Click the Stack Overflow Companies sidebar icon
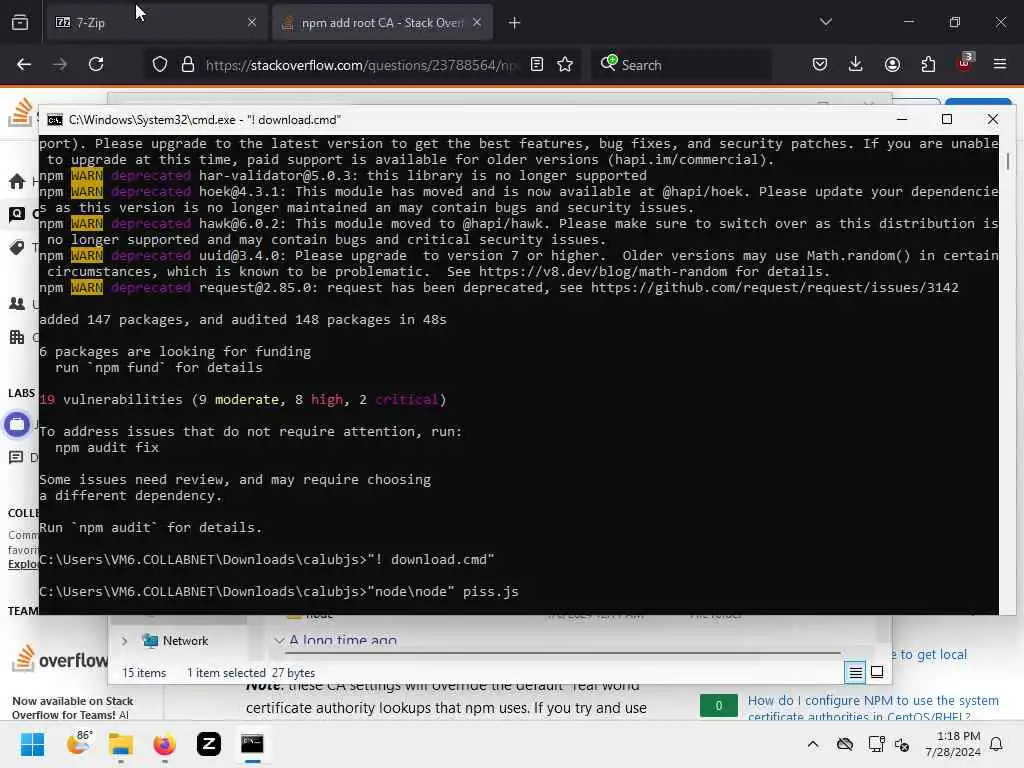Viewport: 1024px width, 768px height. (17, 337)
